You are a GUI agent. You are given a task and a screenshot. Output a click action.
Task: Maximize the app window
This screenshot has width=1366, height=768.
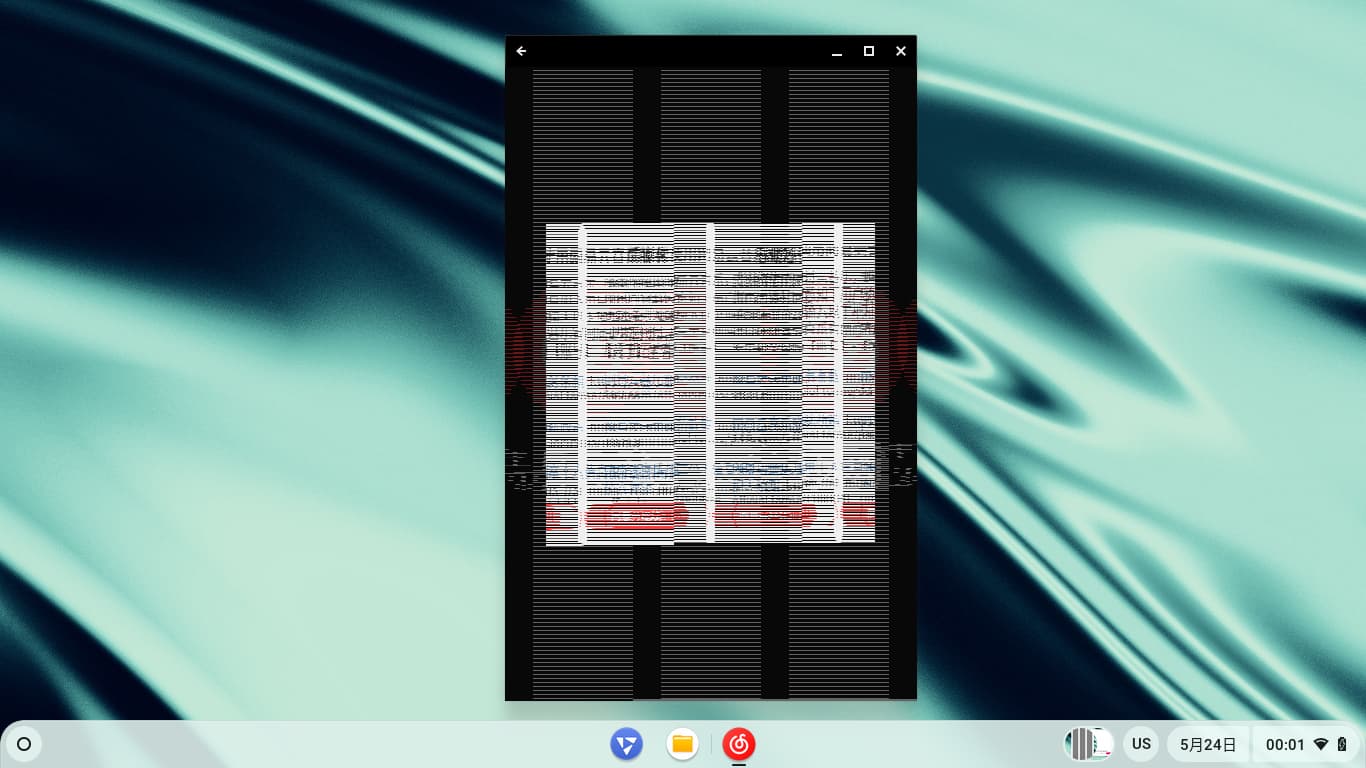(869, 51)
